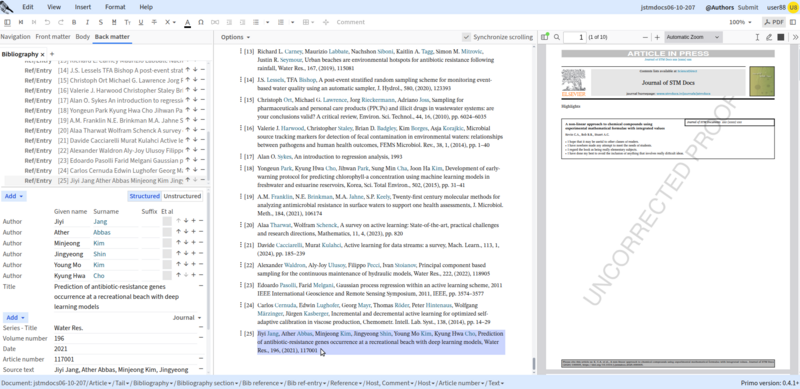Select the PDF text cursor tool icon
800x389 pixels.
pyautogui.click(x=757, y=37)
